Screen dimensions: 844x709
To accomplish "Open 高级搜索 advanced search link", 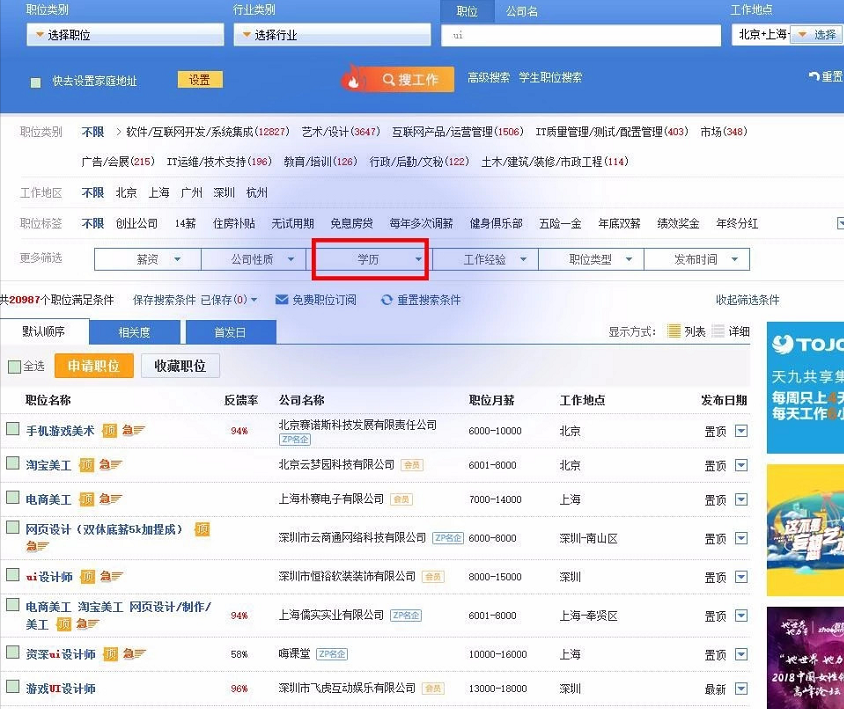I will pyautogui.click(x=487, y=79).
